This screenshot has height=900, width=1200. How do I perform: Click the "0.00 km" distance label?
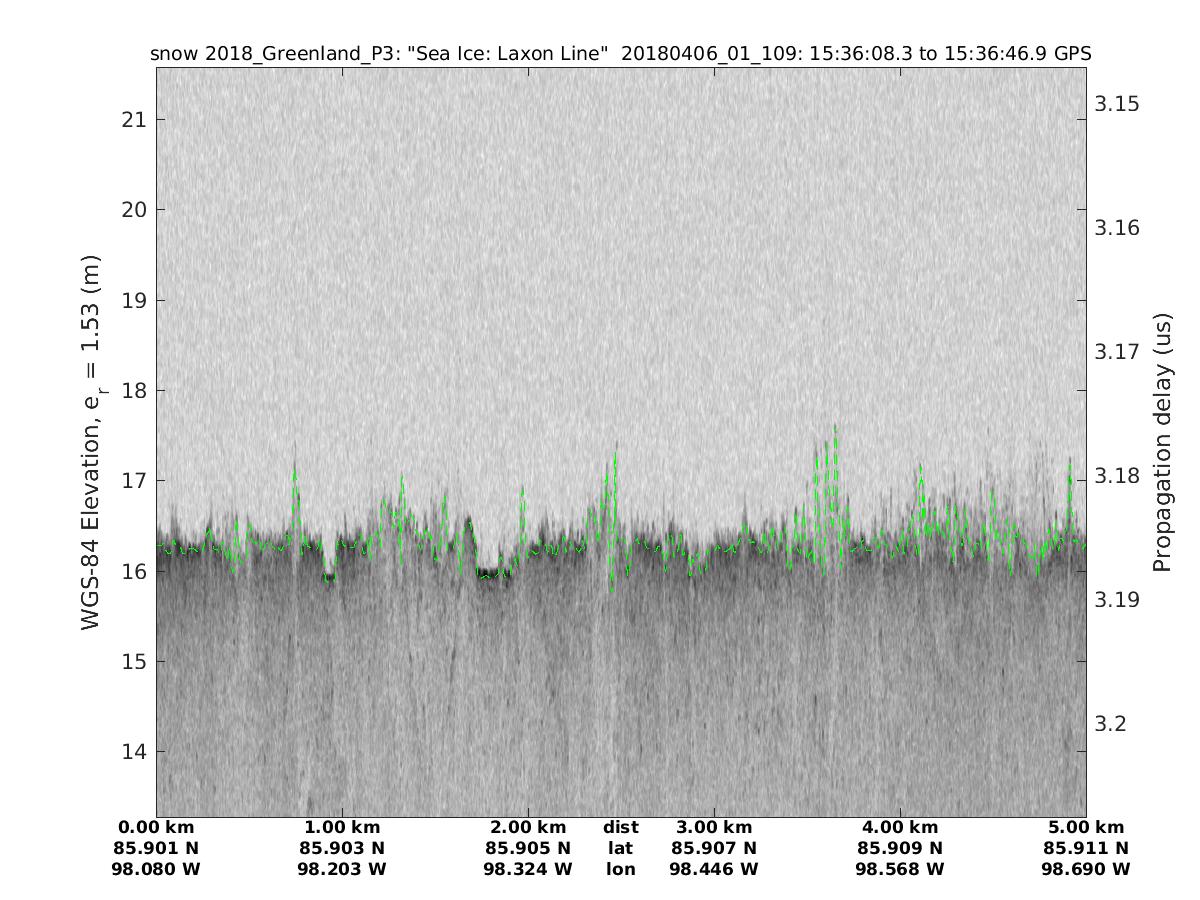156,828
